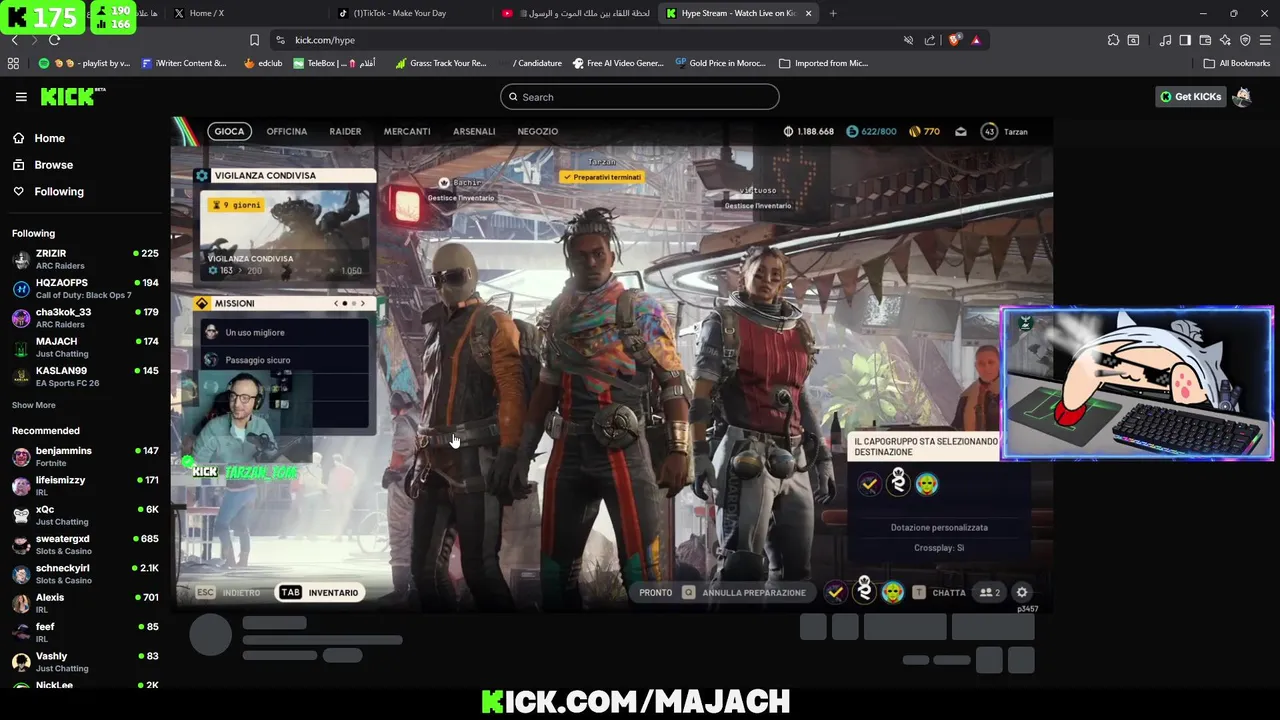
Task: Click the INVENTARIO button in game
Action: (x=320, y=592)
